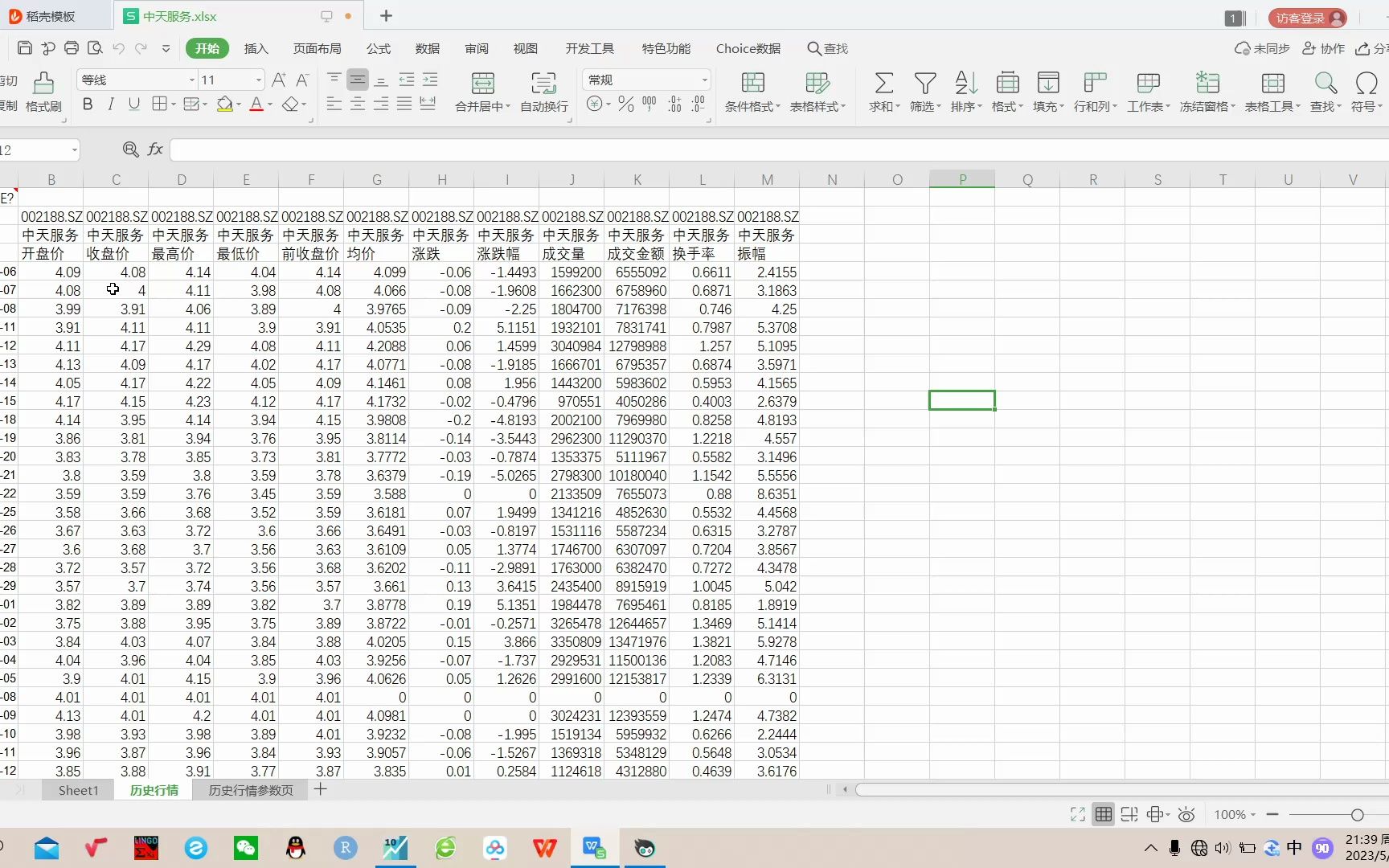This screenshot has width=1389, height=868.
Task: Click the red font color swatch
Action: coord(256,104)
